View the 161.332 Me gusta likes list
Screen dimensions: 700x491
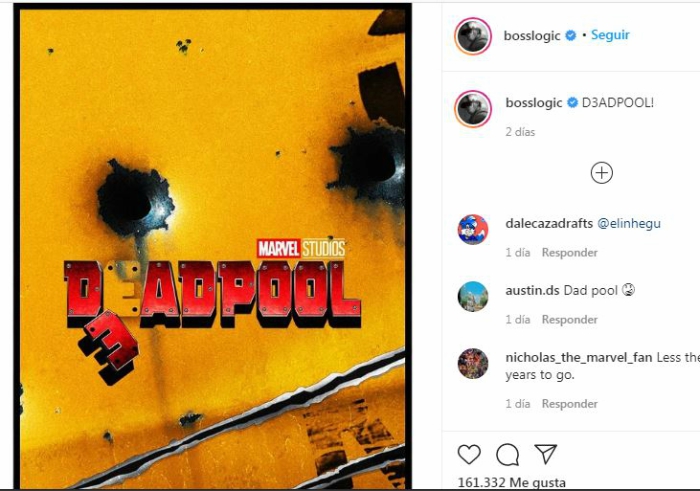point(511,483)
